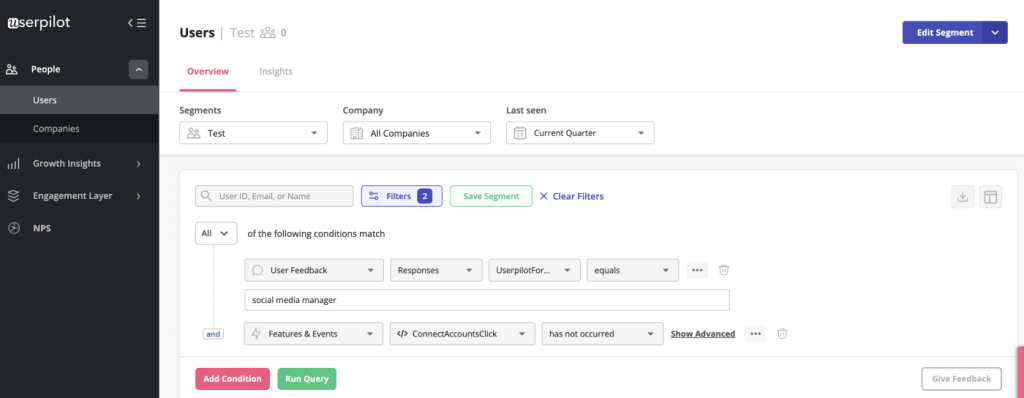Click the Edit Segment button
The width and height of the screenshot is (1024, 398).
tap(944, 33)
